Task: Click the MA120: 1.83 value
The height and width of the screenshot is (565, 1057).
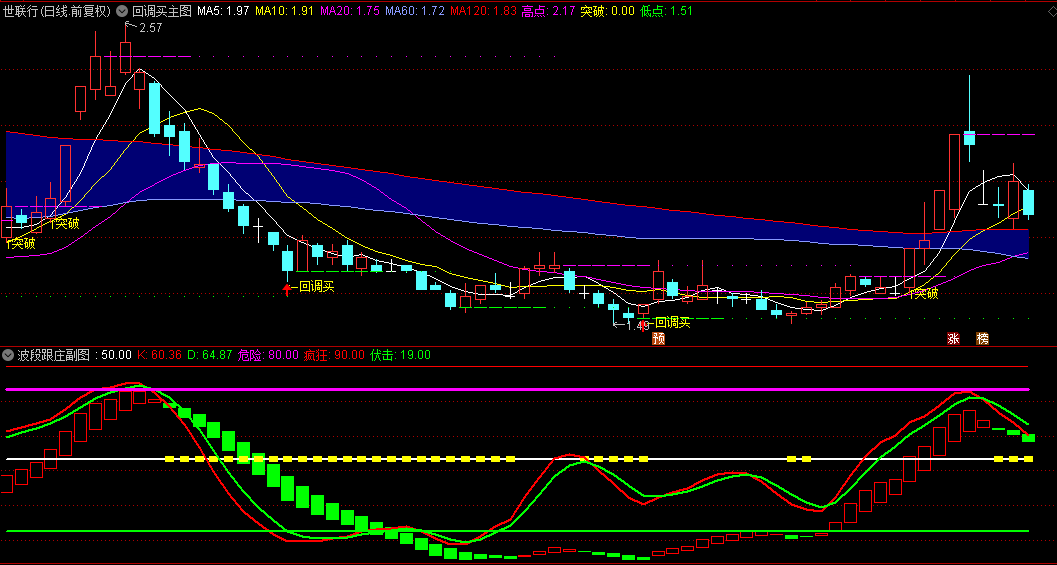Action: pos(483,11)
